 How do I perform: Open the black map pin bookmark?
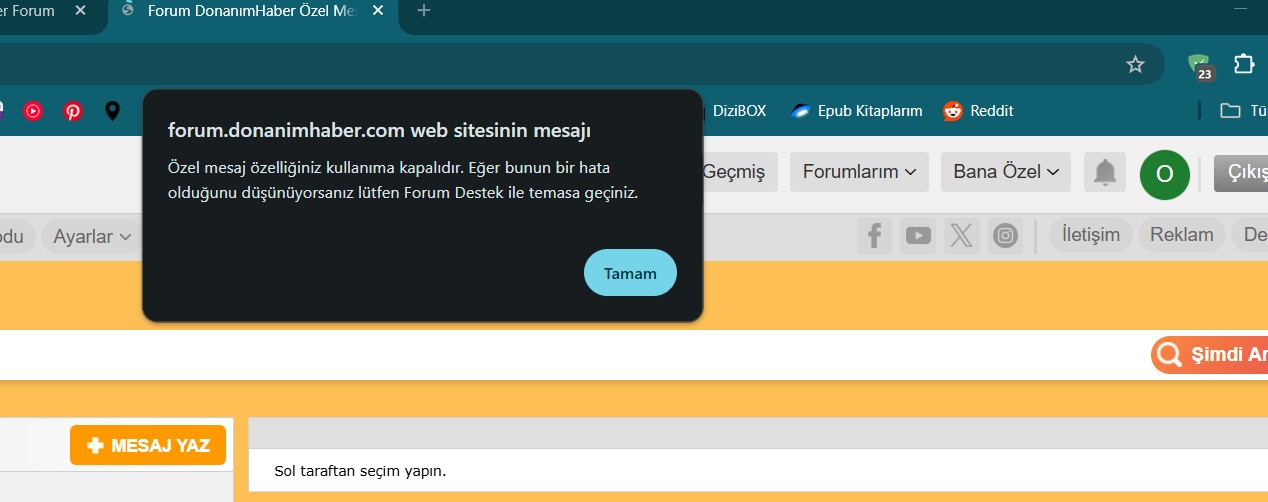112,111
